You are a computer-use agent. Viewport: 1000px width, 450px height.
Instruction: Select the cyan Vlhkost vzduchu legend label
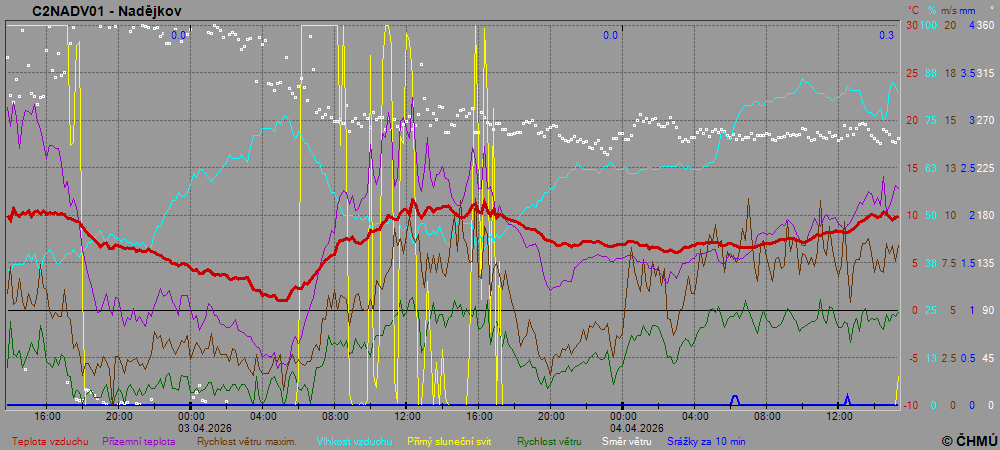(x=355, y=440)
